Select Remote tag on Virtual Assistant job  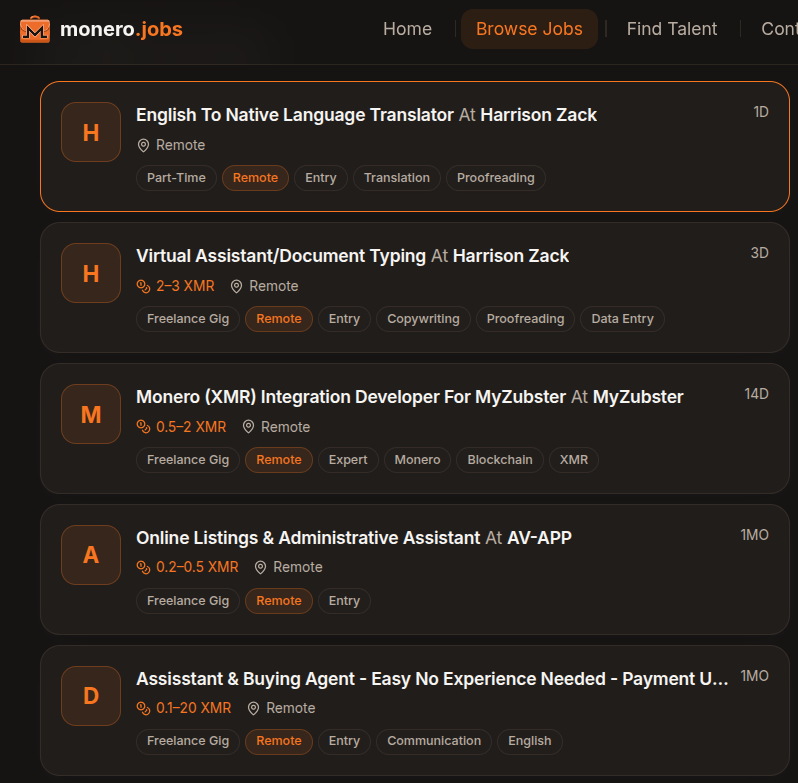coord(279,319)
